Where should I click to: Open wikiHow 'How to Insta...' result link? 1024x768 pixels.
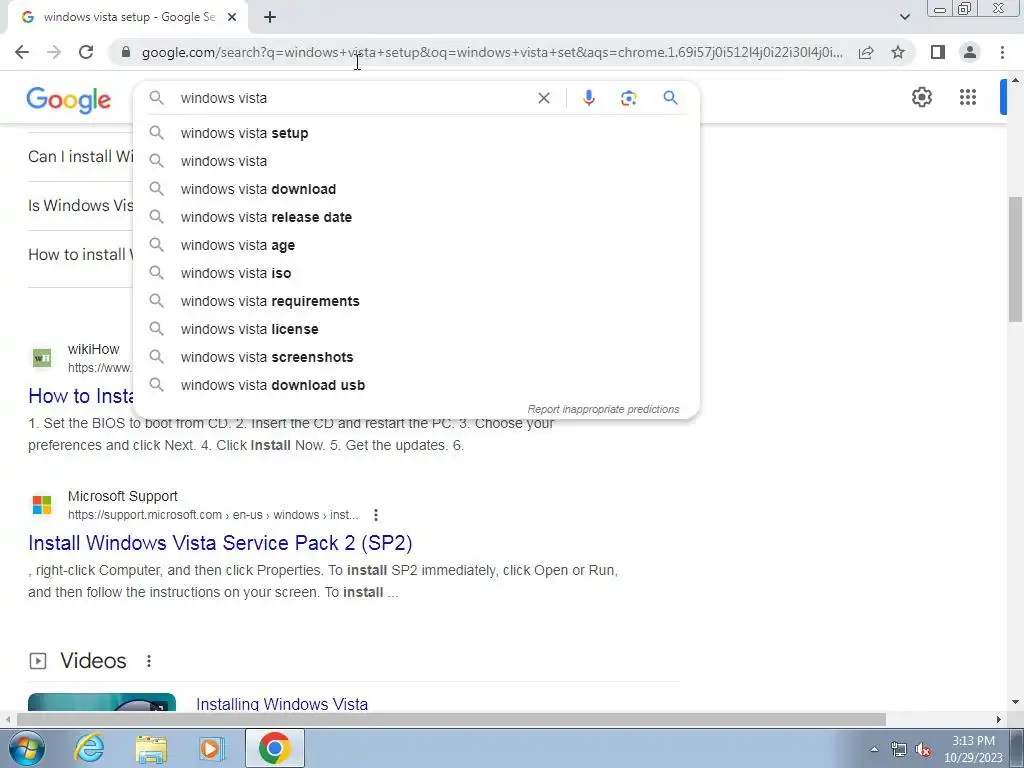point(81,396)
